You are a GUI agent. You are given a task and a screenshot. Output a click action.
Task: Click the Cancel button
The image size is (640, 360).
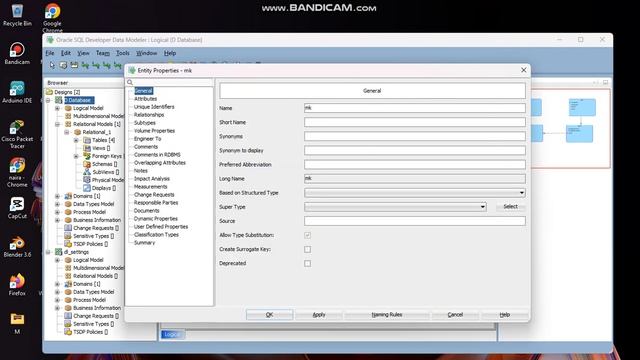455,315
